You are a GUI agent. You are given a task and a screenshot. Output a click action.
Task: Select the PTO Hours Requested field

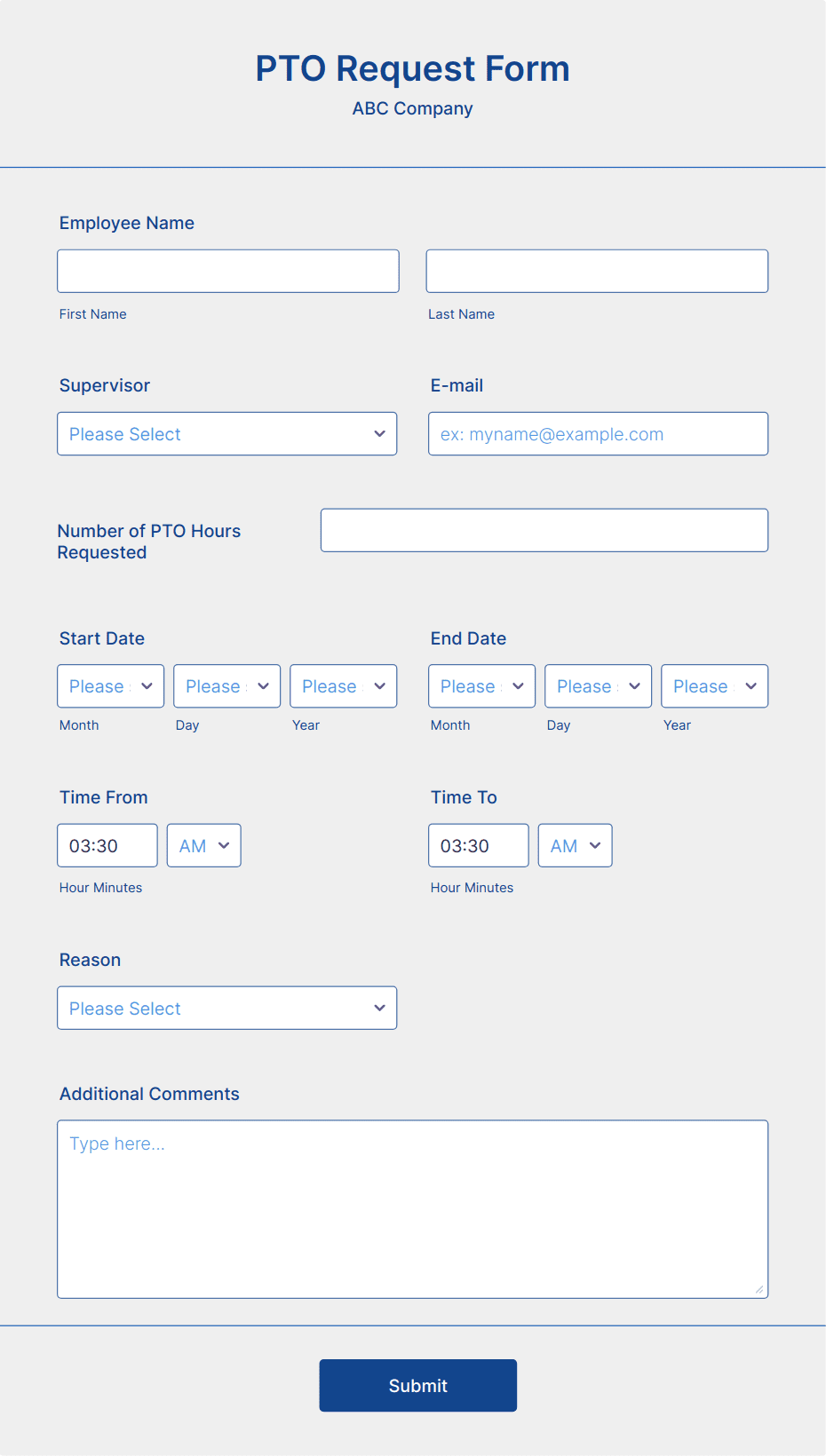(544, 530)
